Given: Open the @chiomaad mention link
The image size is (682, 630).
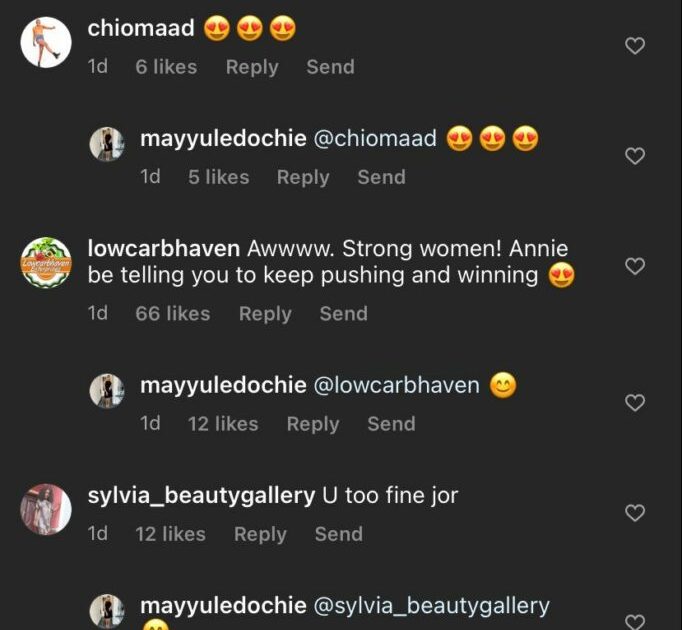Looking at the screenshot, I should coord(375,138).
